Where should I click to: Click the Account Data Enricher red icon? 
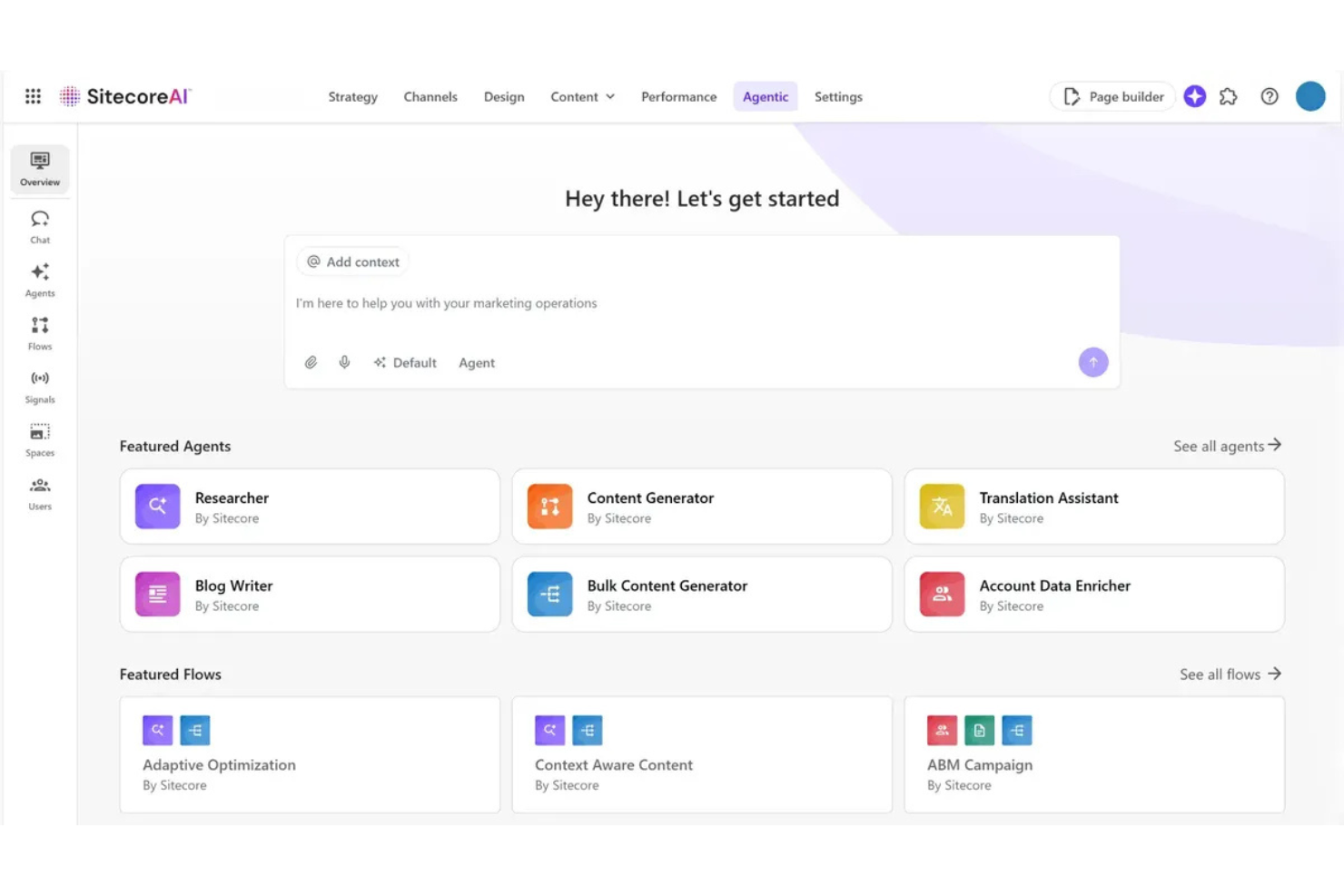click(x=943, y=595)
